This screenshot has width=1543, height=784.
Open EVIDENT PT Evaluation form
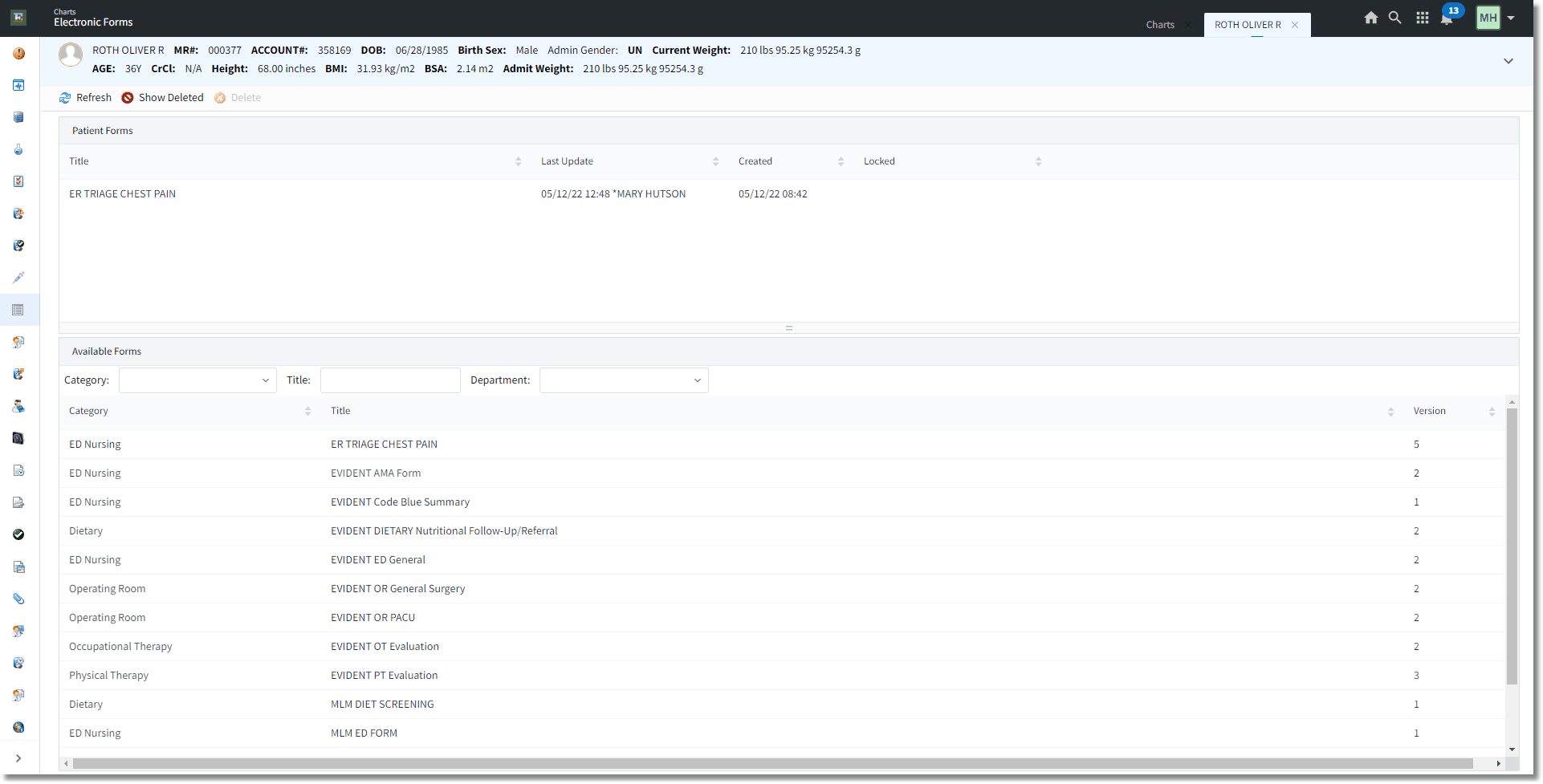coord(385,676)
